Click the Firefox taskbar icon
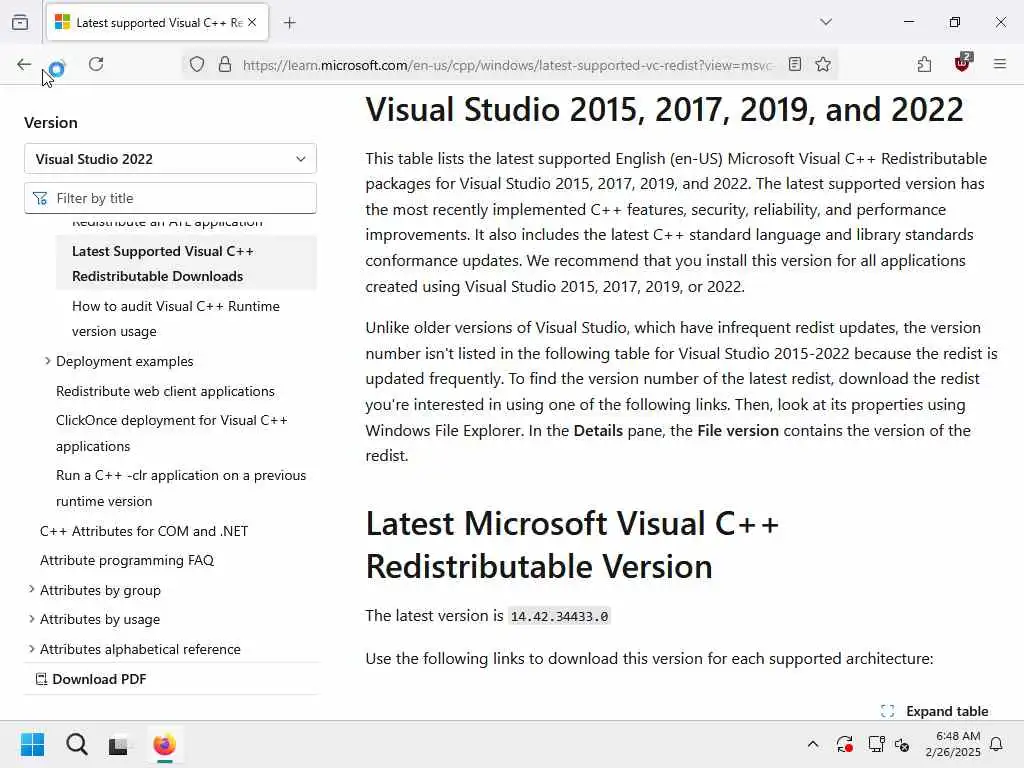The height and width of the screenshot is (768, 1024). (x=165, y=744)
